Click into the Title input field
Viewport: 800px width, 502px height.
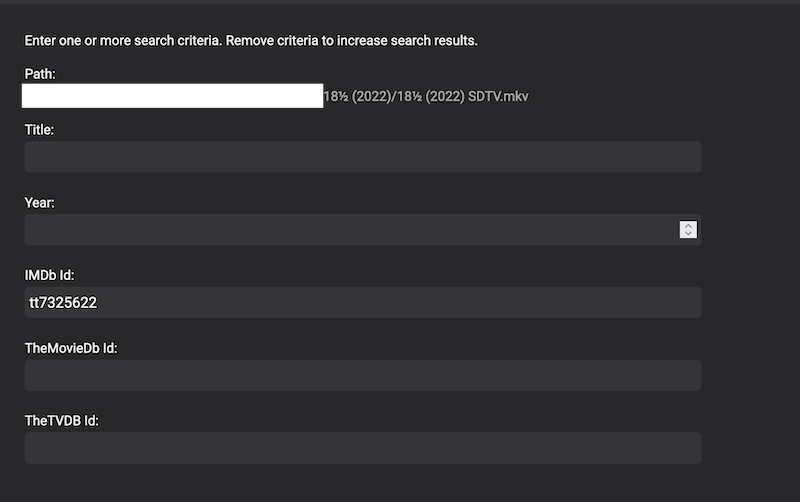point(362,157)
